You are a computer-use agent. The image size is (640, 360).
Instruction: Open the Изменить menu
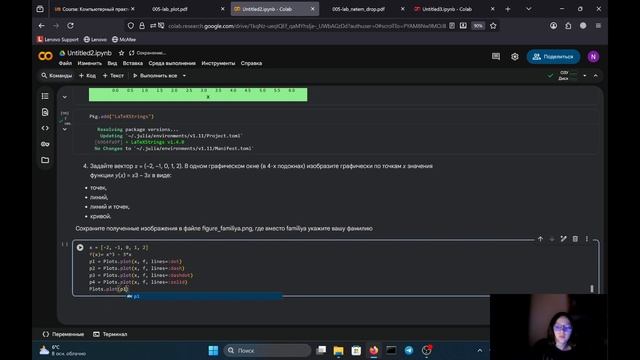(x=89, y=63)
